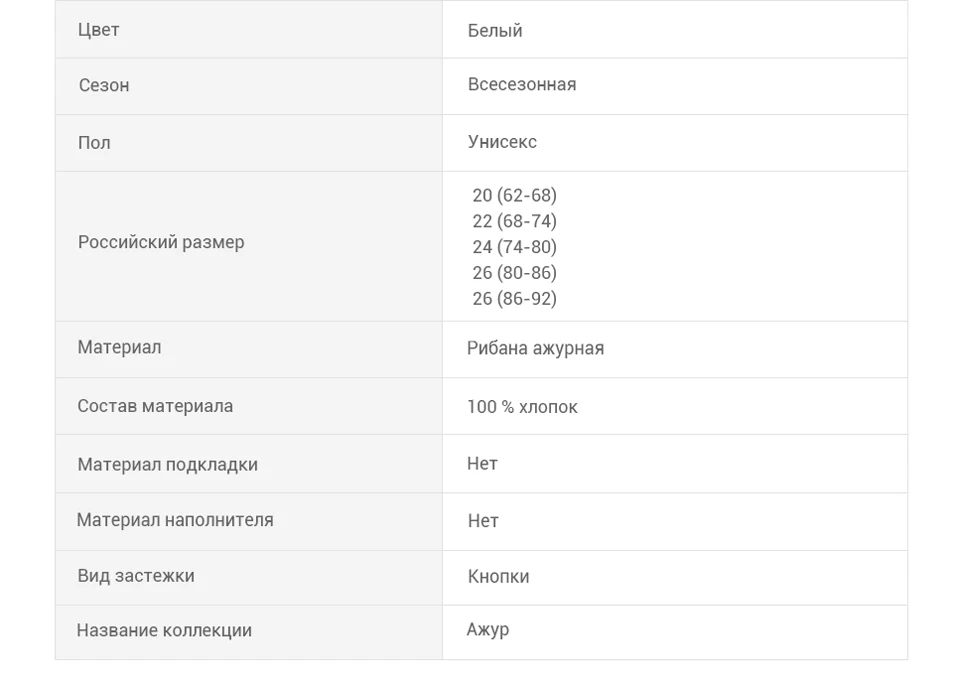Select the Кнопки fastener value
Viewport: 960px width, 693px height.
(x=498, y=577)
